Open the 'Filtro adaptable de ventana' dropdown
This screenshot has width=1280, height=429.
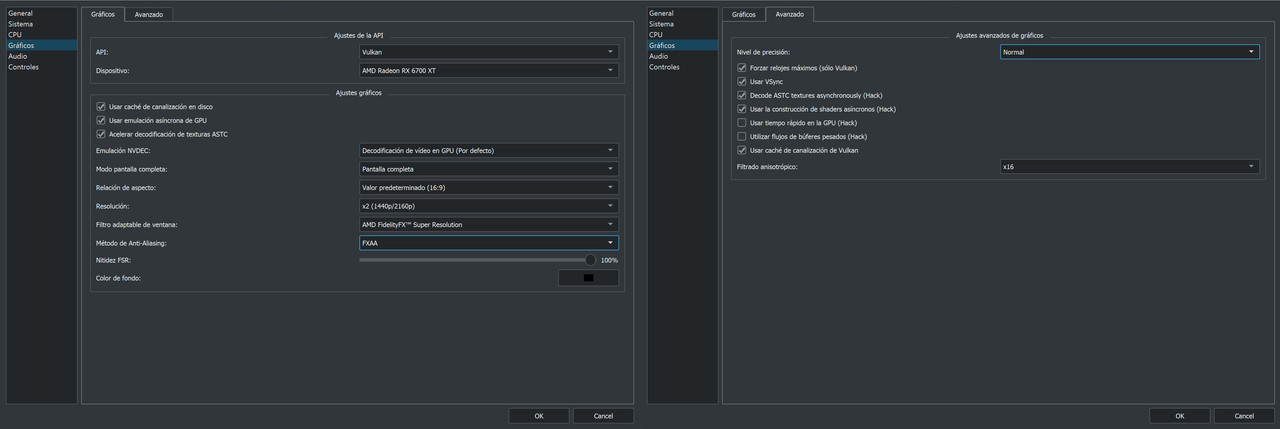click(488, 224)
